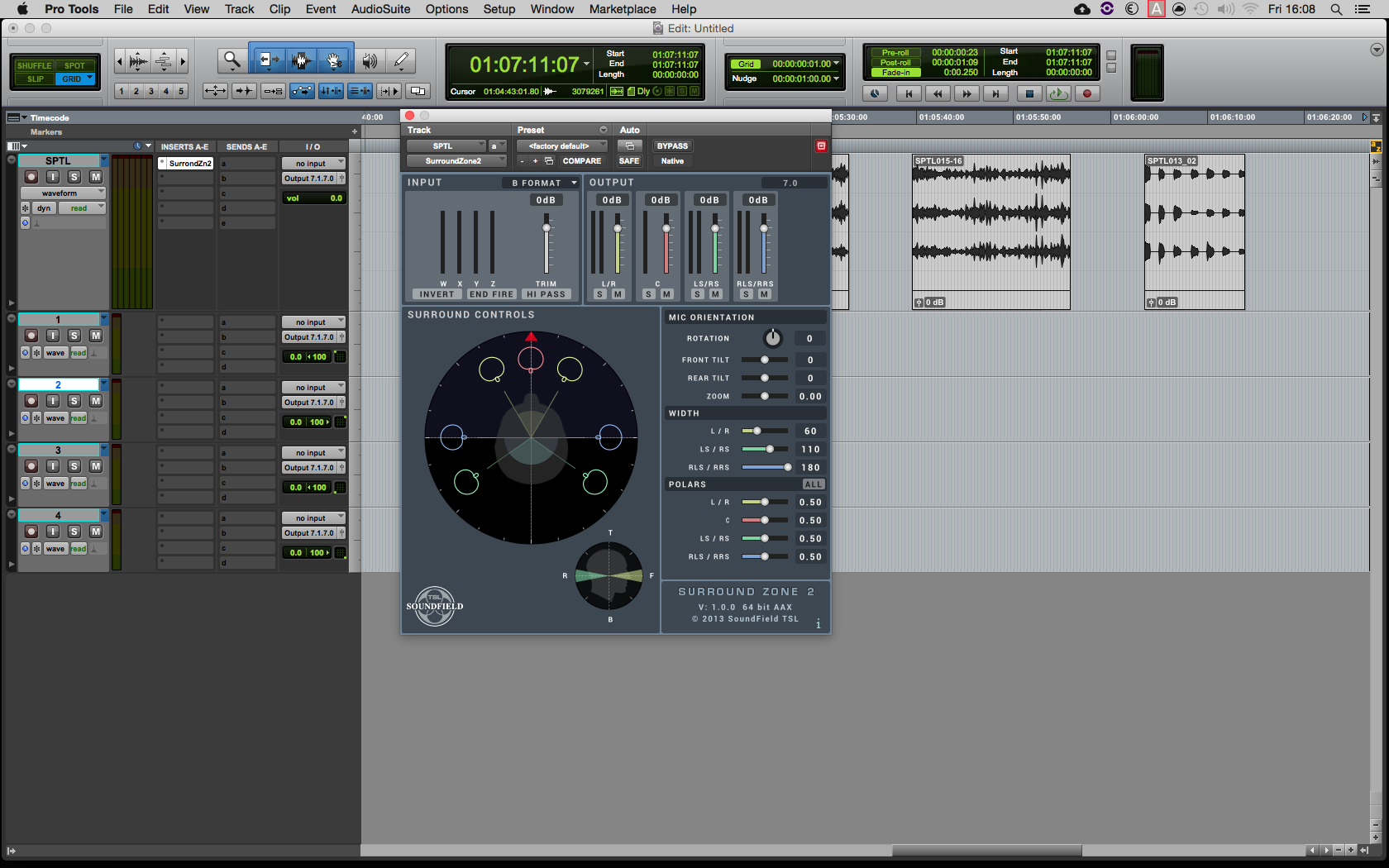Viewport: 1389px width, 868px height.
Task: Select the Scrubber speaker tool
Action: 370,60
